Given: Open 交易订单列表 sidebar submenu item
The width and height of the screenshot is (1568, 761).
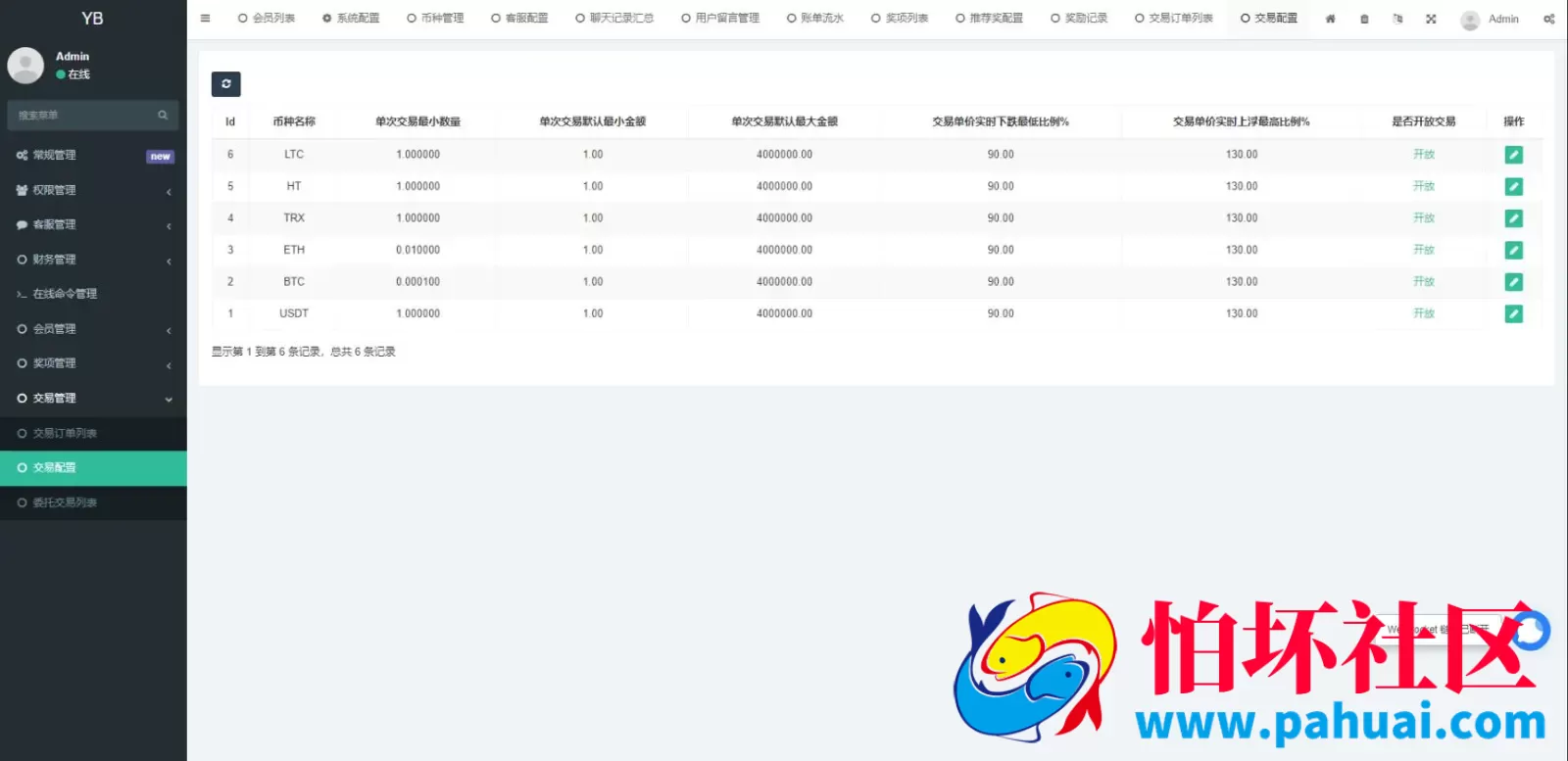Looking at the screenshot, I should 93,433.
